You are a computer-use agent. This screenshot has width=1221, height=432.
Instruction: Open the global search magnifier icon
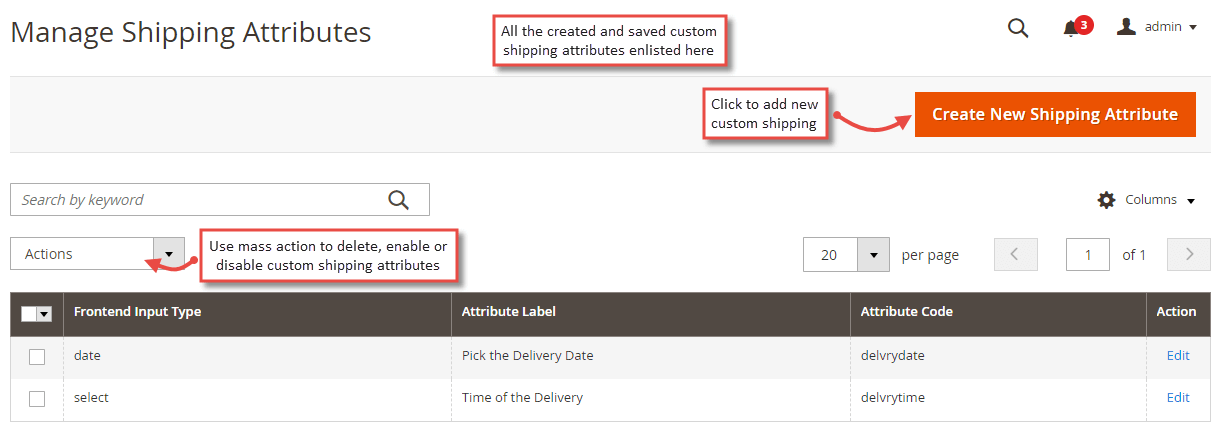1018,28
